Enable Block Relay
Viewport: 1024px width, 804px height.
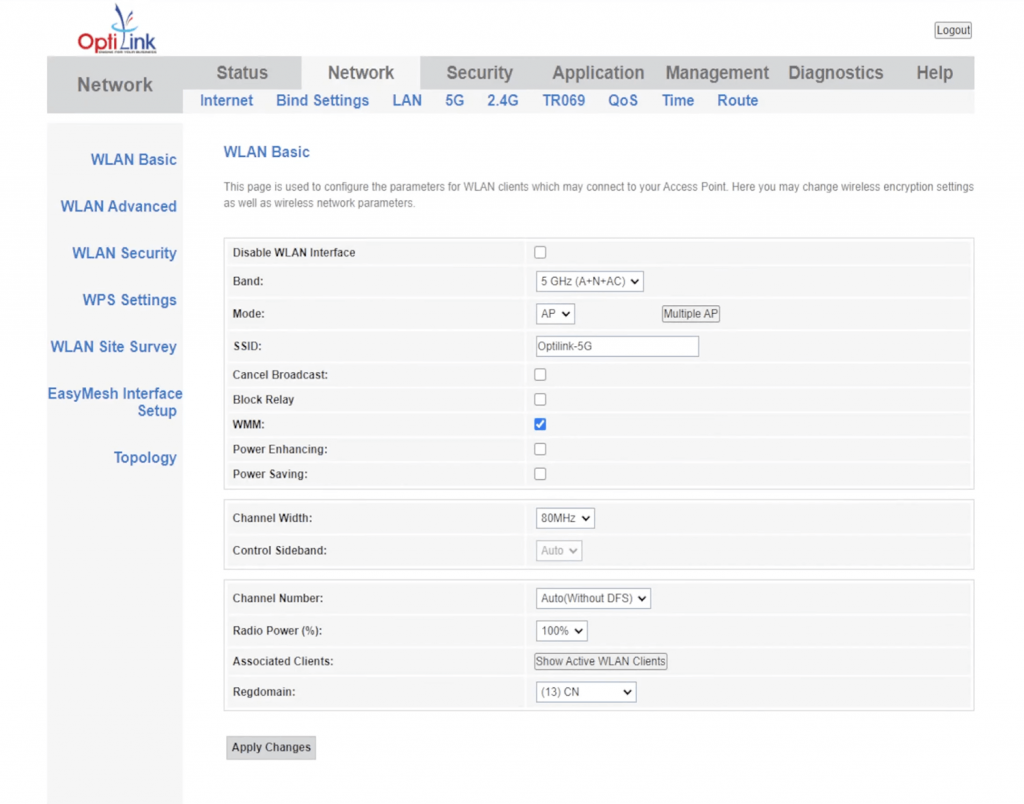540,399
